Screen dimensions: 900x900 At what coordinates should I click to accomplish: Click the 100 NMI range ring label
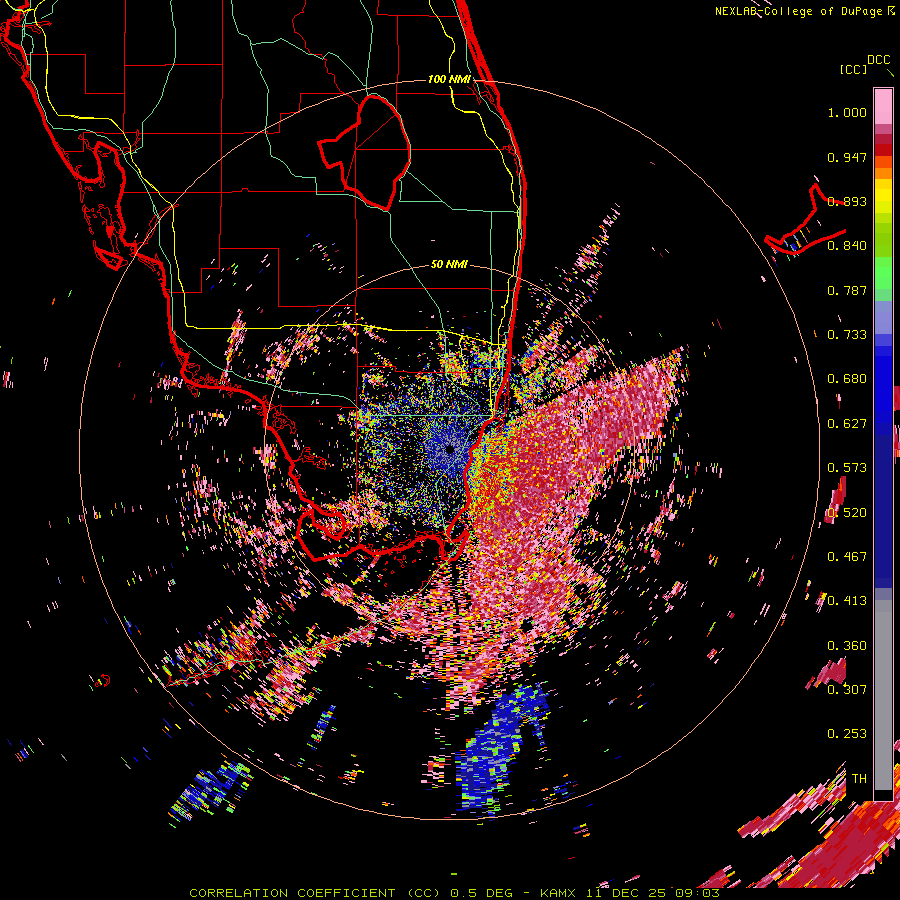[x=449, y=79]
